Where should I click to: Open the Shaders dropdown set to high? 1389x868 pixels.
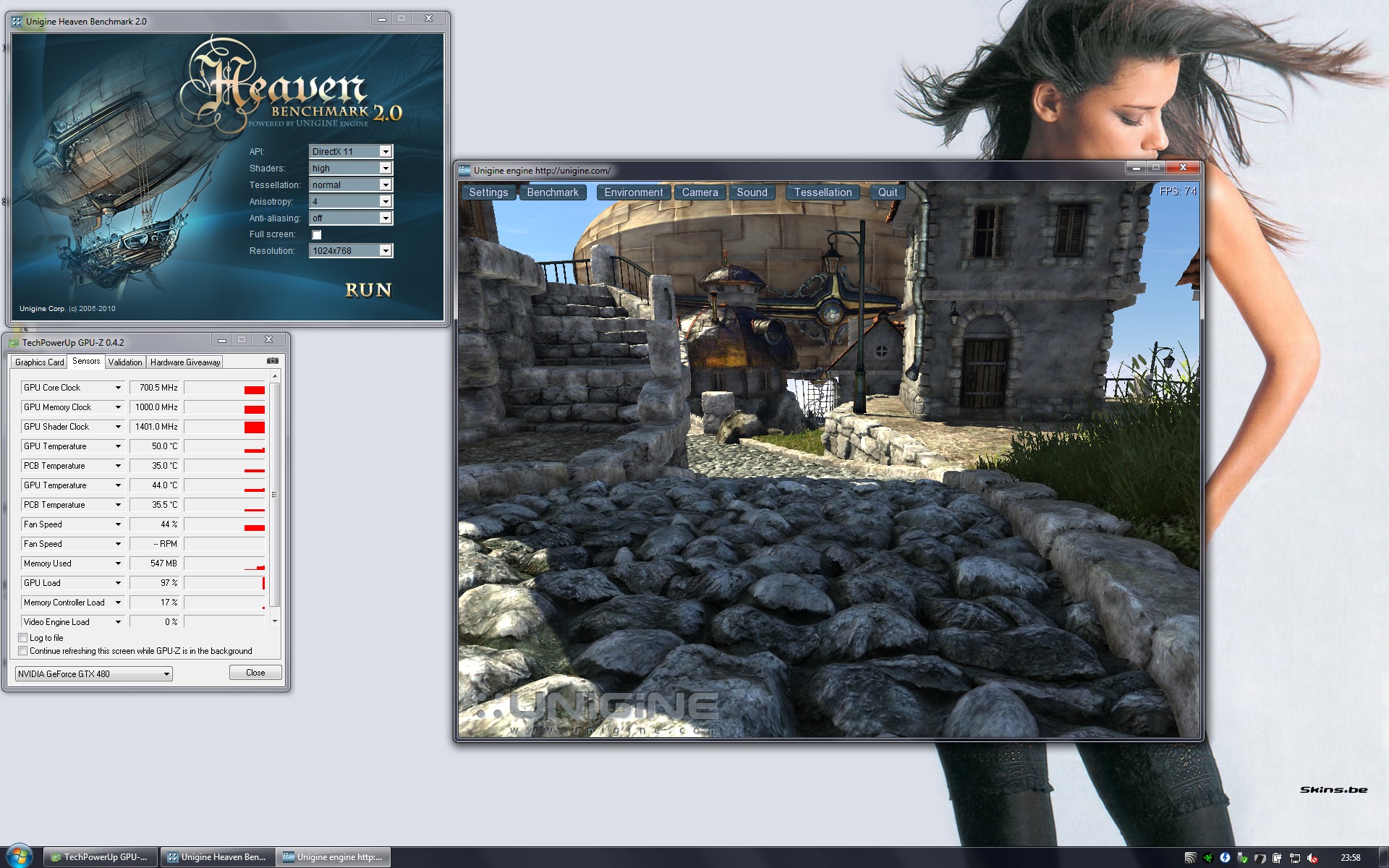click(x=351, y=168)
